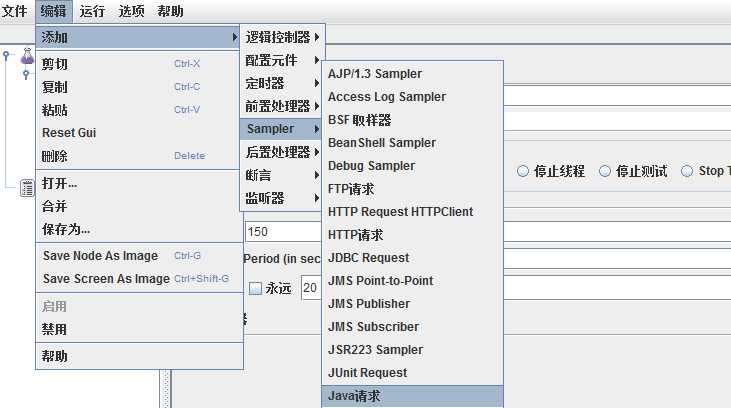Image resolution: width=731 pixels, height=408 pixels.
Task: Choose BSF 取样器
Action: [413, 120]
